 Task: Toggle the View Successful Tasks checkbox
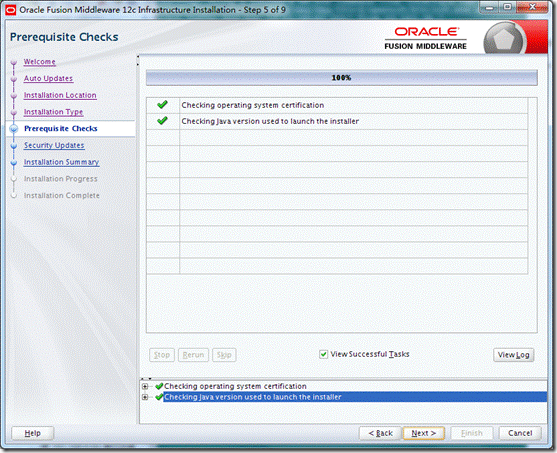pos(323,354)
